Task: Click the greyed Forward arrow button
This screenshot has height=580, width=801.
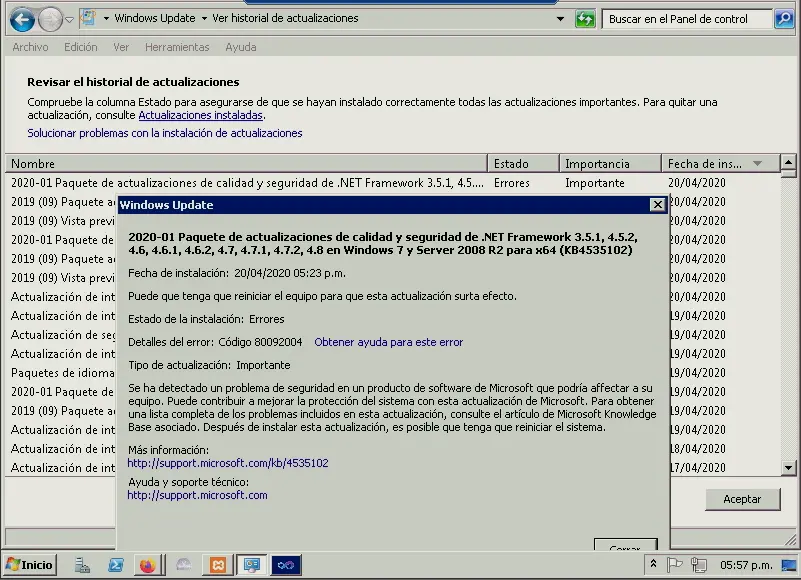Action: pyautogui.click(x=50, y=20)
